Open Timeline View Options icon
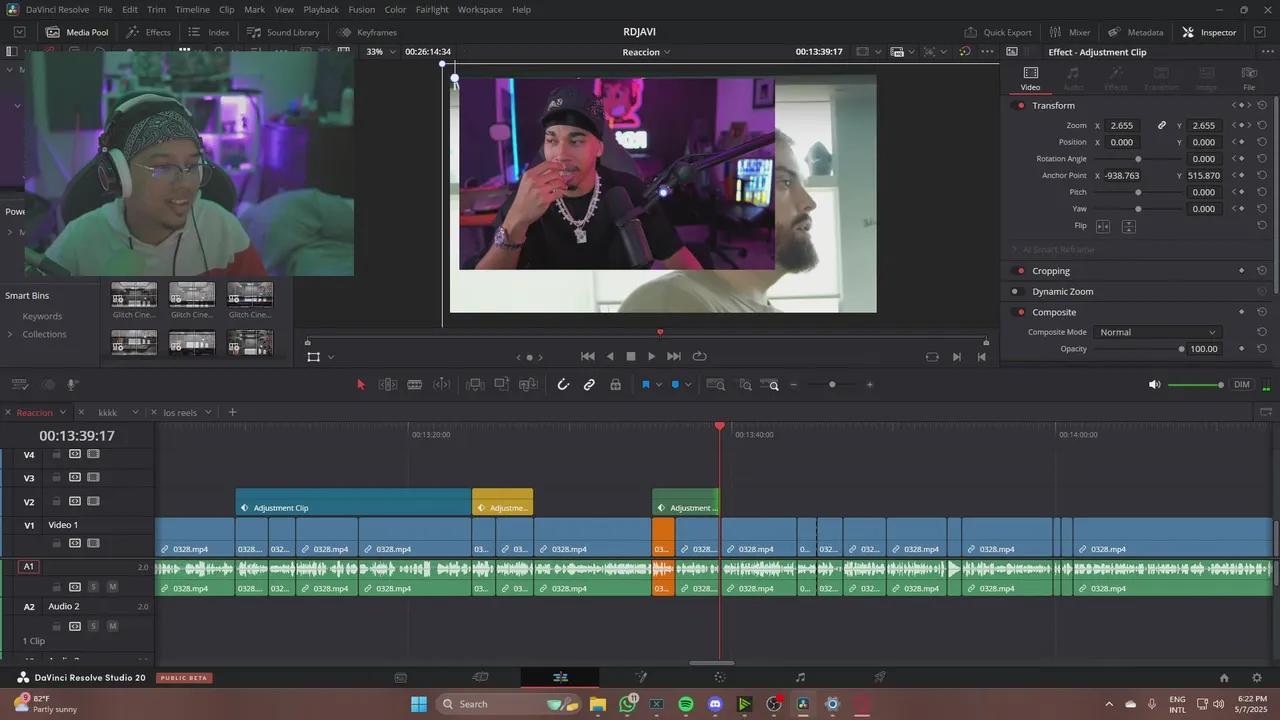 tap(19, 385)
